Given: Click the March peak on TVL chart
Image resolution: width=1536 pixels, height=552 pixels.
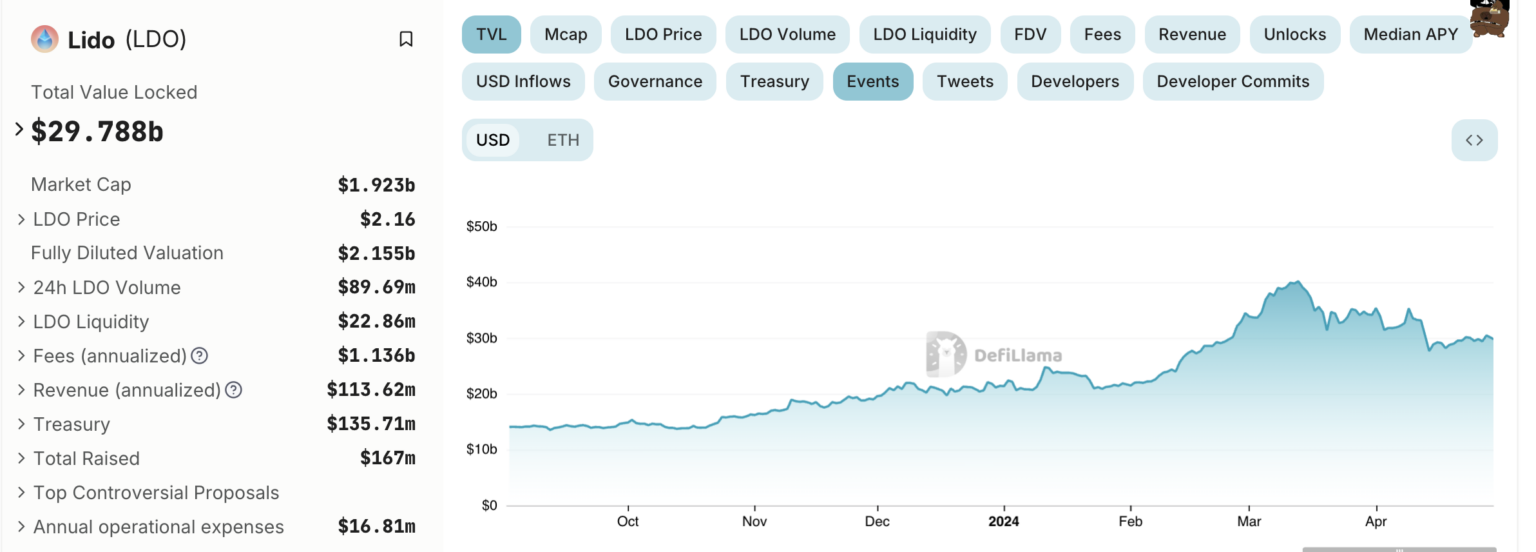Looking at the screenshot, I should (x=1297, y=282).
